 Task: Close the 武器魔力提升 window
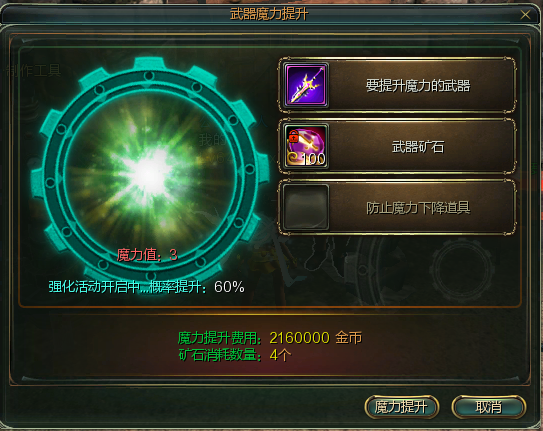click(526, 15)
